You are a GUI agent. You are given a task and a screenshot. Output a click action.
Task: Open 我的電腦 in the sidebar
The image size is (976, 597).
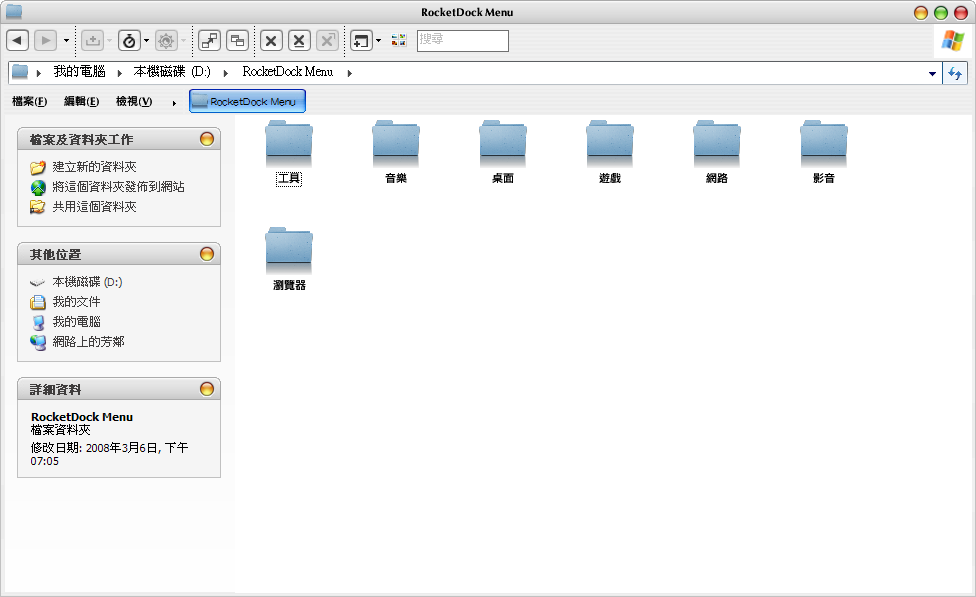click(77, 322)
